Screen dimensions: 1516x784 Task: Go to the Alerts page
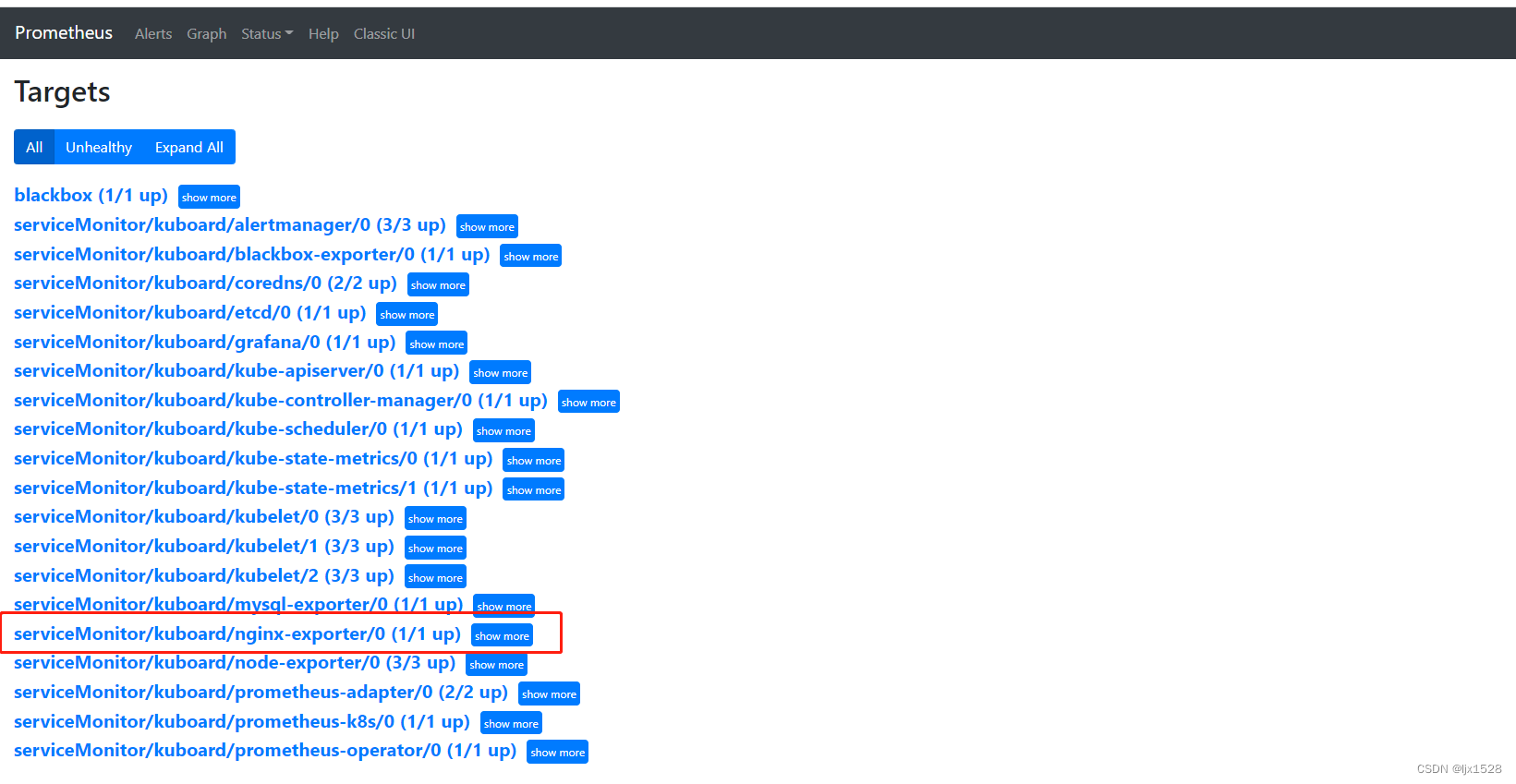click(153, 34)
